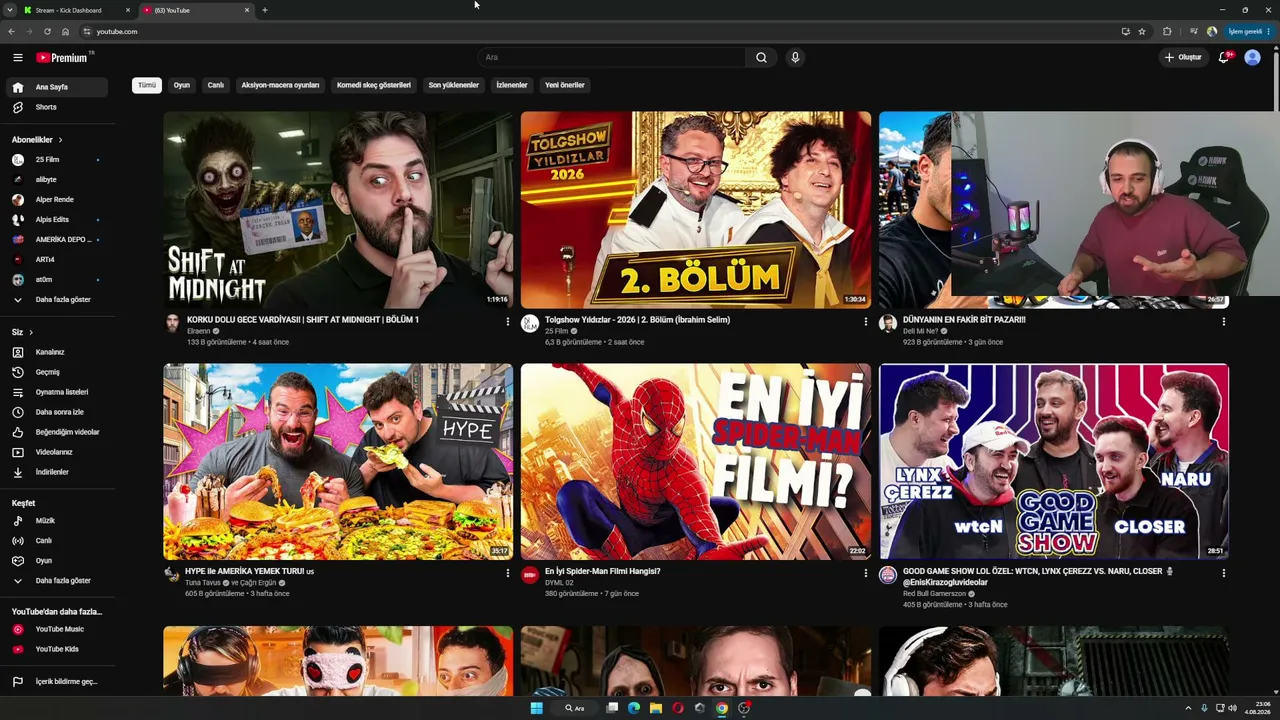Go back with the browser back arrow
Viewport: 1280px width, 720px height.
(x=11, y=32)
